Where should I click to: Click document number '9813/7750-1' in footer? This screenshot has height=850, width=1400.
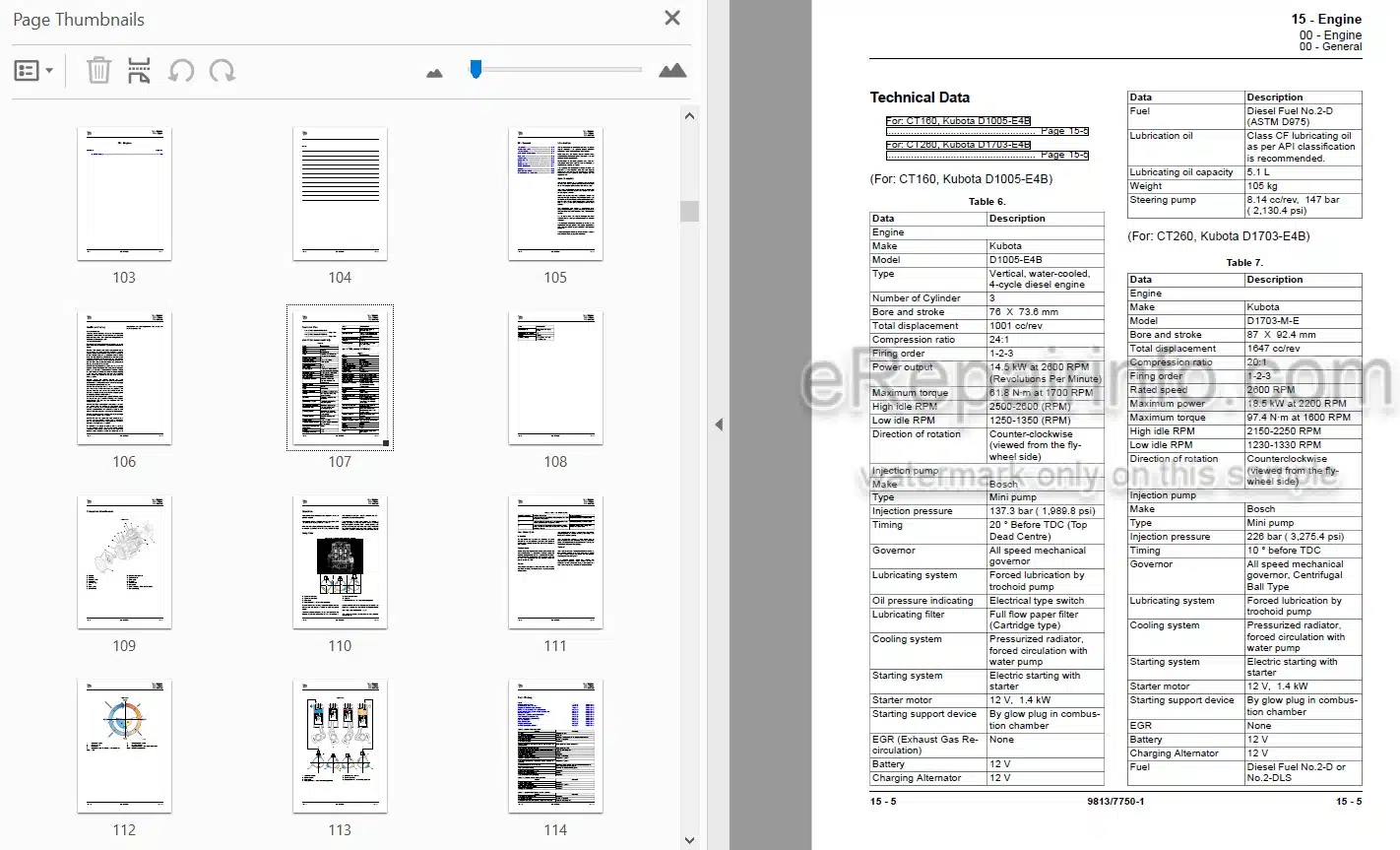click(x=1115, y=802)
